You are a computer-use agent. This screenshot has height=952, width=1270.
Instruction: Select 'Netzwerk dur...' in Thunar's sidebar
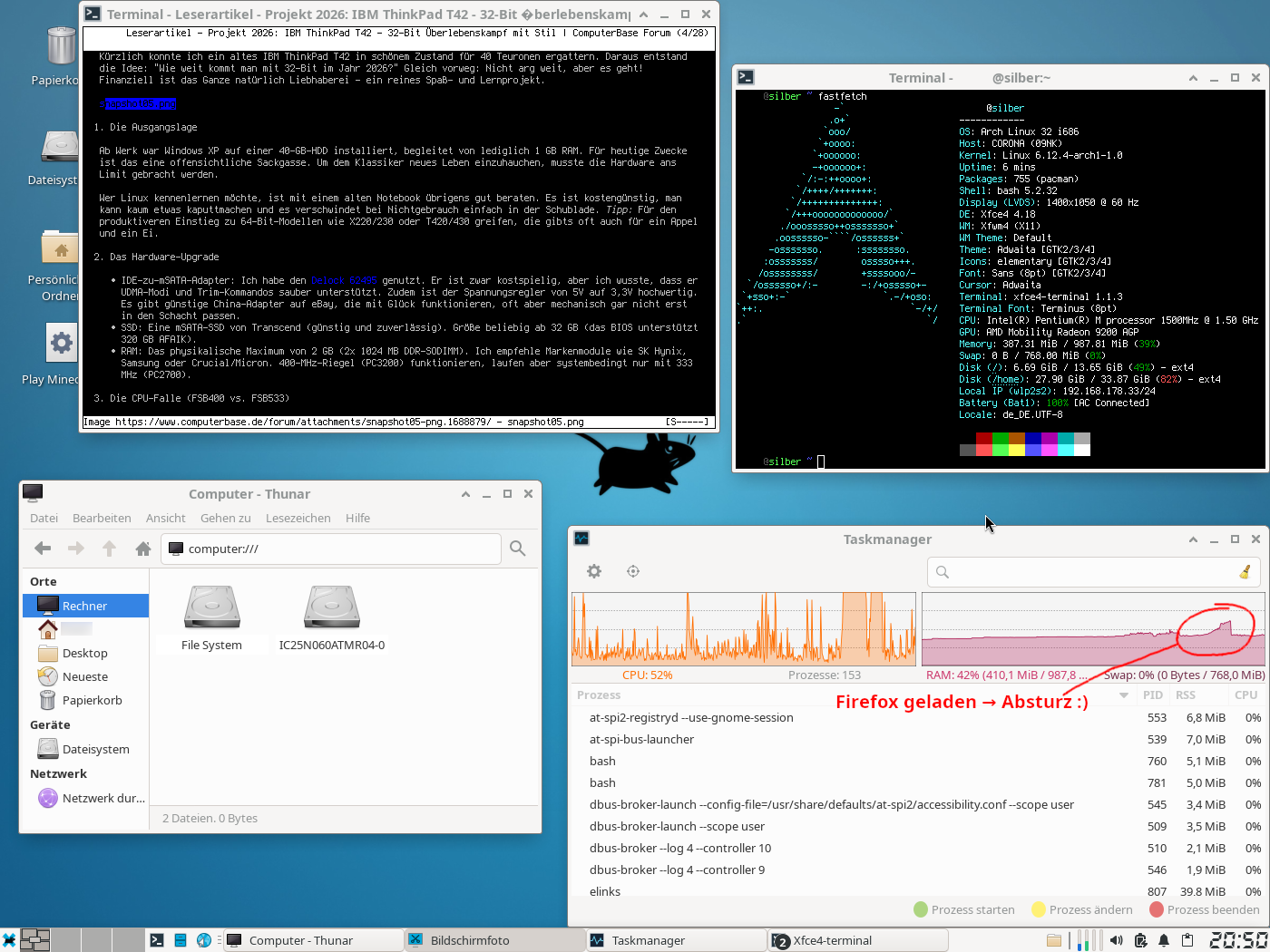pyautogui.click(x=85, y=798)
